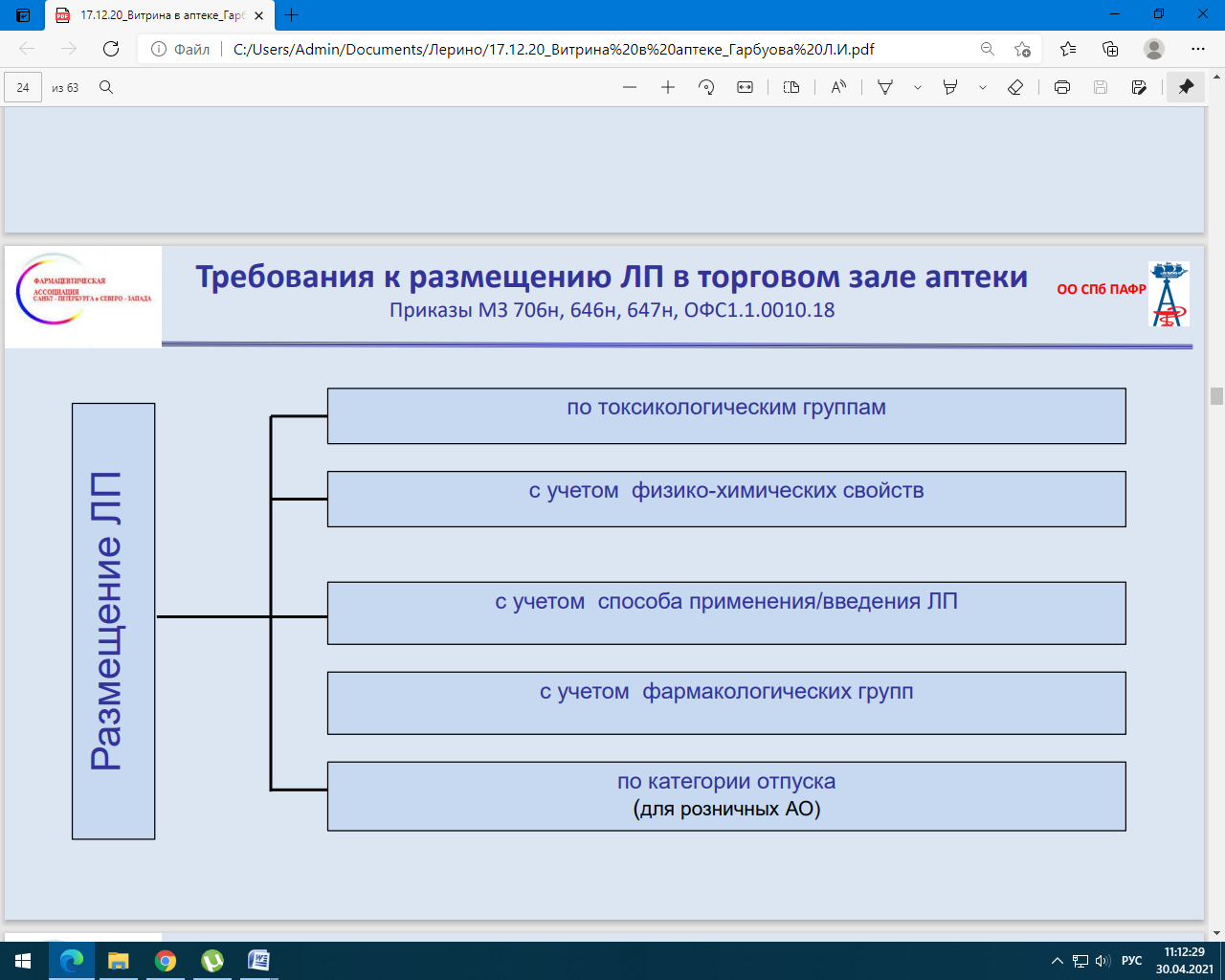This screenshot has width=1225, height=980.
Task: Click the ОО СПб ПАФР label
Action: point(1101,289)
